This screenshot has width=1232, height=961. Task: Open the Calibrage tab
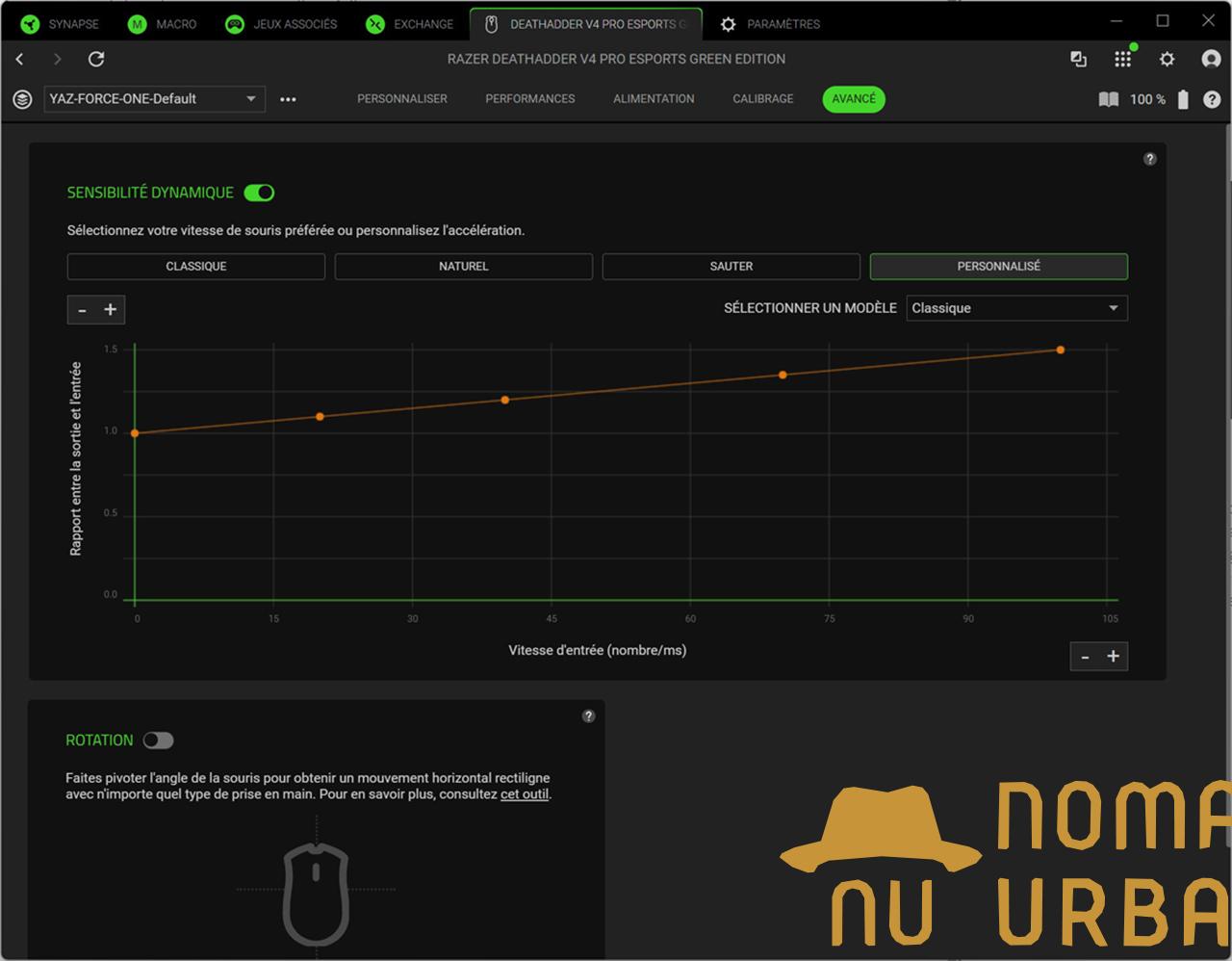click(x=762, y=99)
